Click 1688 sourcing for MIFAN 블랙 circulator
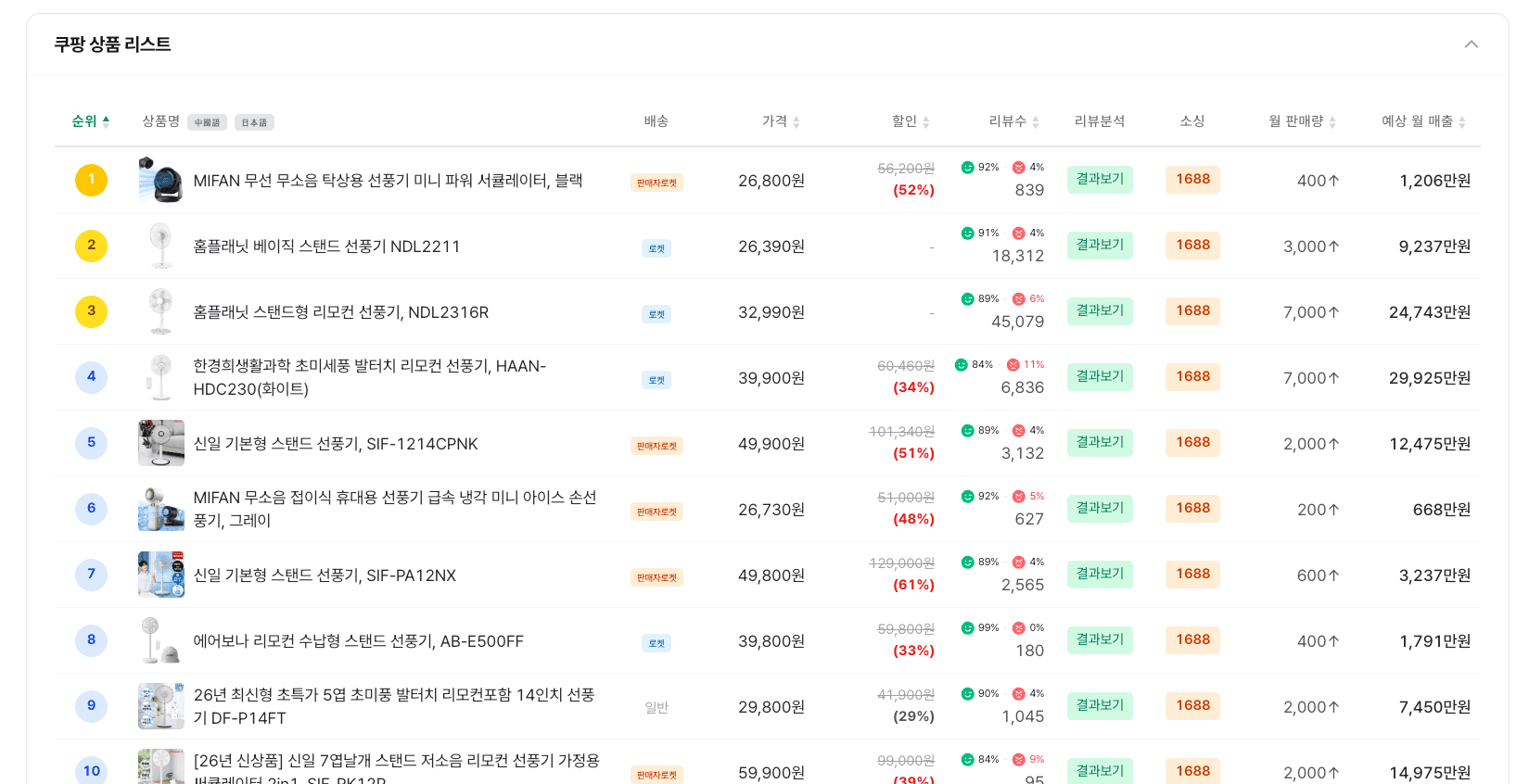Screen dimensions: 1529x784 click(1192, 179)
